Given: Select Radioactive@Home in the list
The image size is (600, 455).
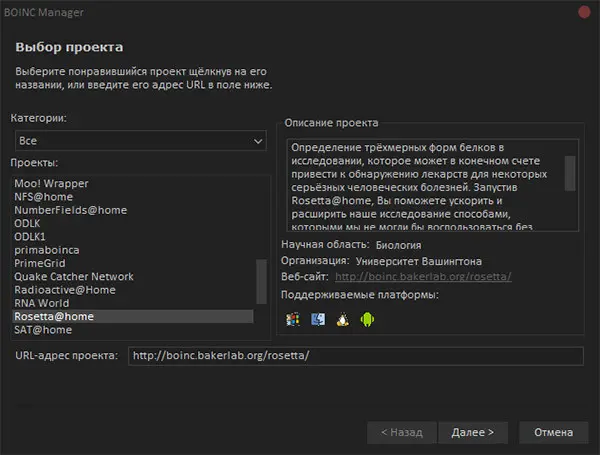Looking at the screenshot, I should (x=64, y=290).
